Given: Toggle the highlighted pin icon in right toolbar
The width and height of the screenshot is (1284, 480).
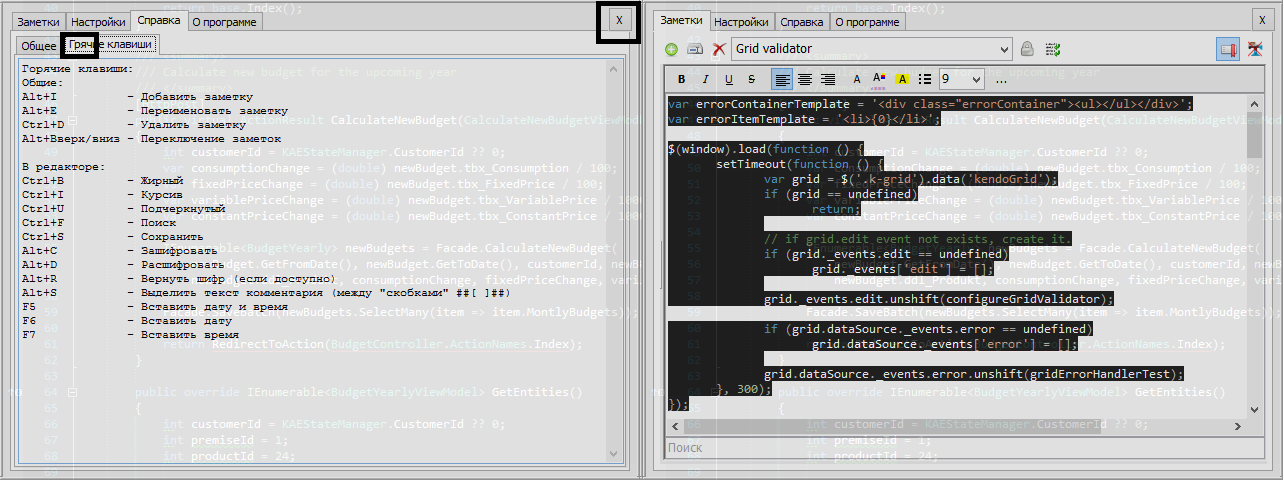Looking at the screenshot, I should point(1228,49).
